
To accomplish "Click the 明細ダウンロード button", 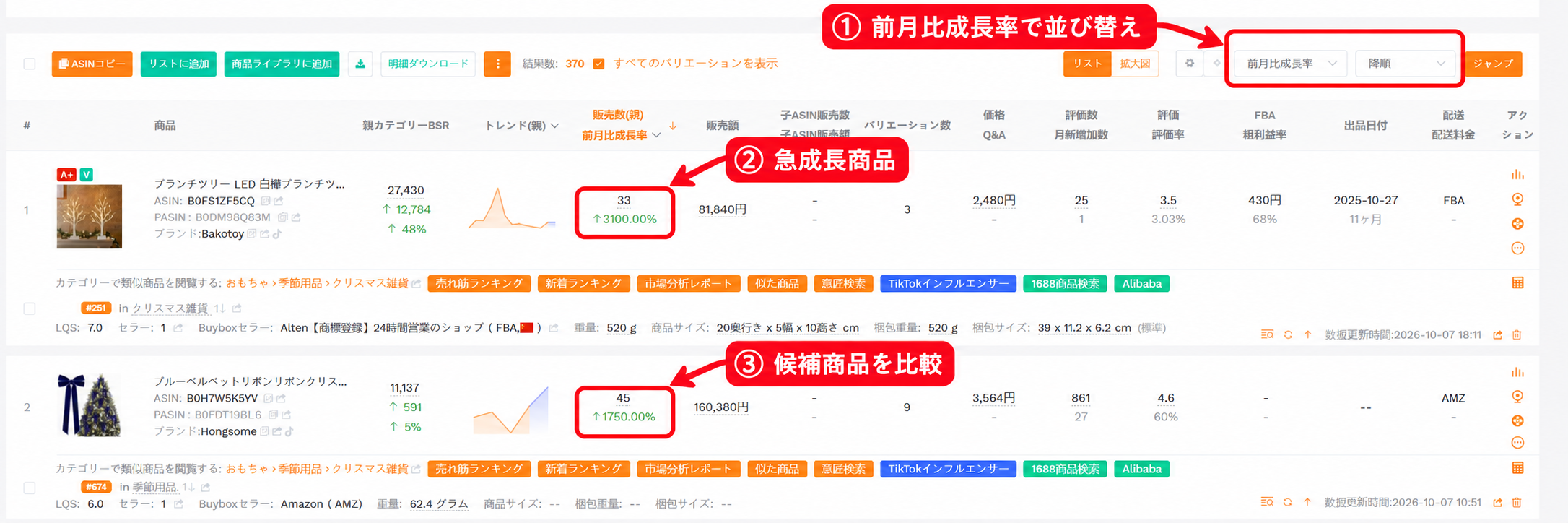I will click(x=428, y=64).
